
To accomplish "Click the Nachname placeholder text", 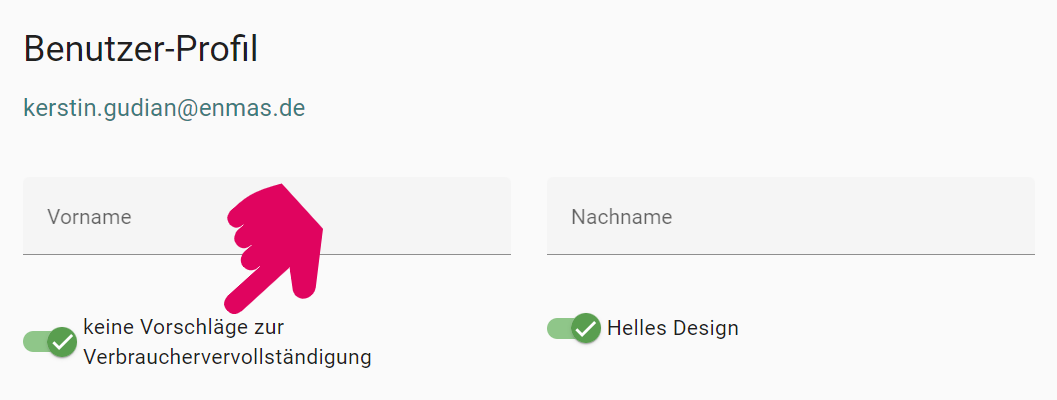I will [621, 217].
